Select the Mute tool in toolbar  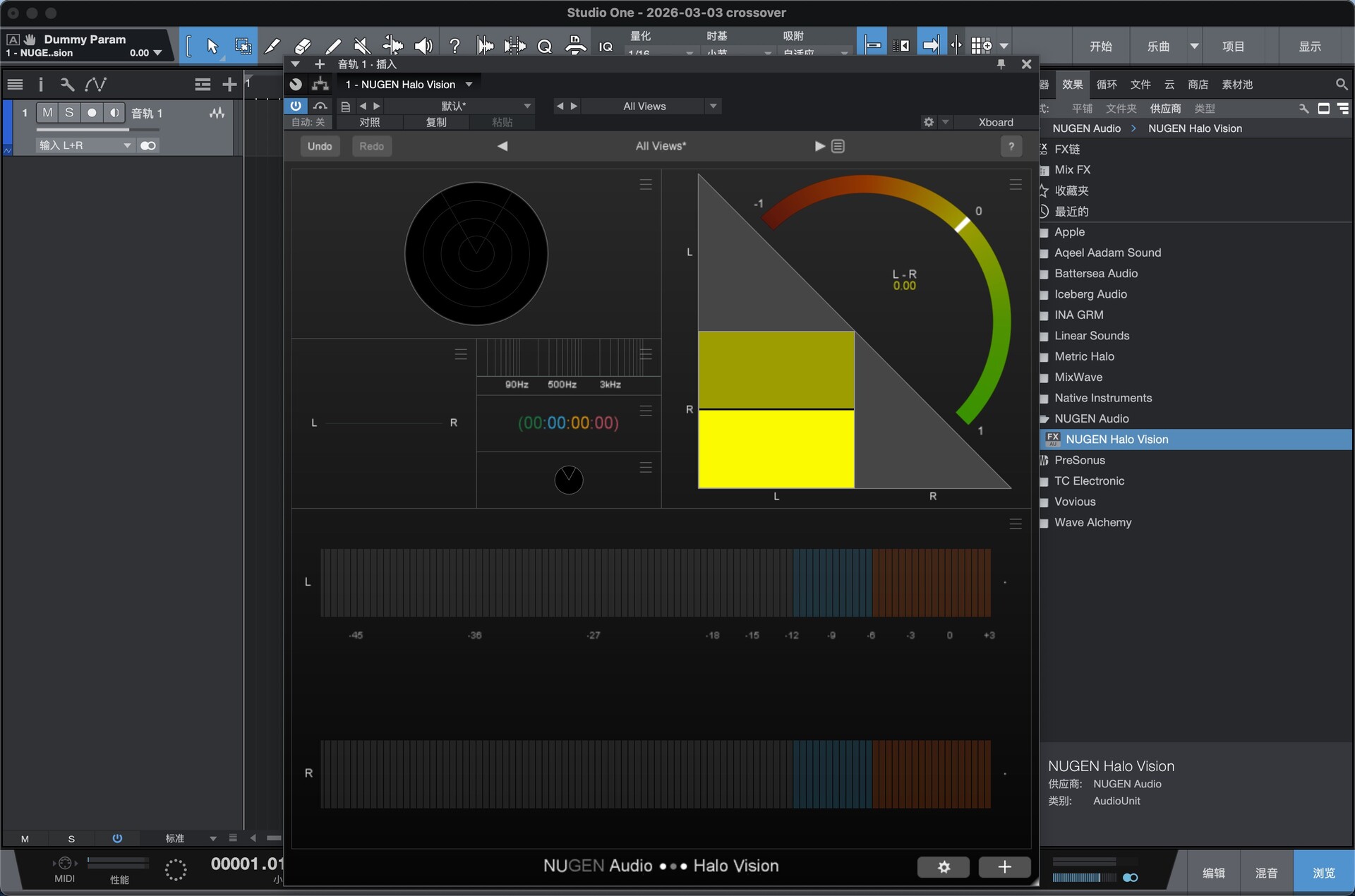tap(362, 47)
